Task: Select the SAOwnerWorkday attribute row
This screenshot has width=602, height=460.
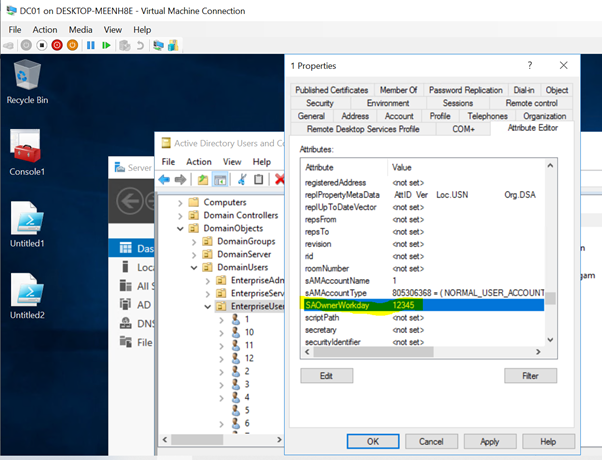Action: click(423, 305)
